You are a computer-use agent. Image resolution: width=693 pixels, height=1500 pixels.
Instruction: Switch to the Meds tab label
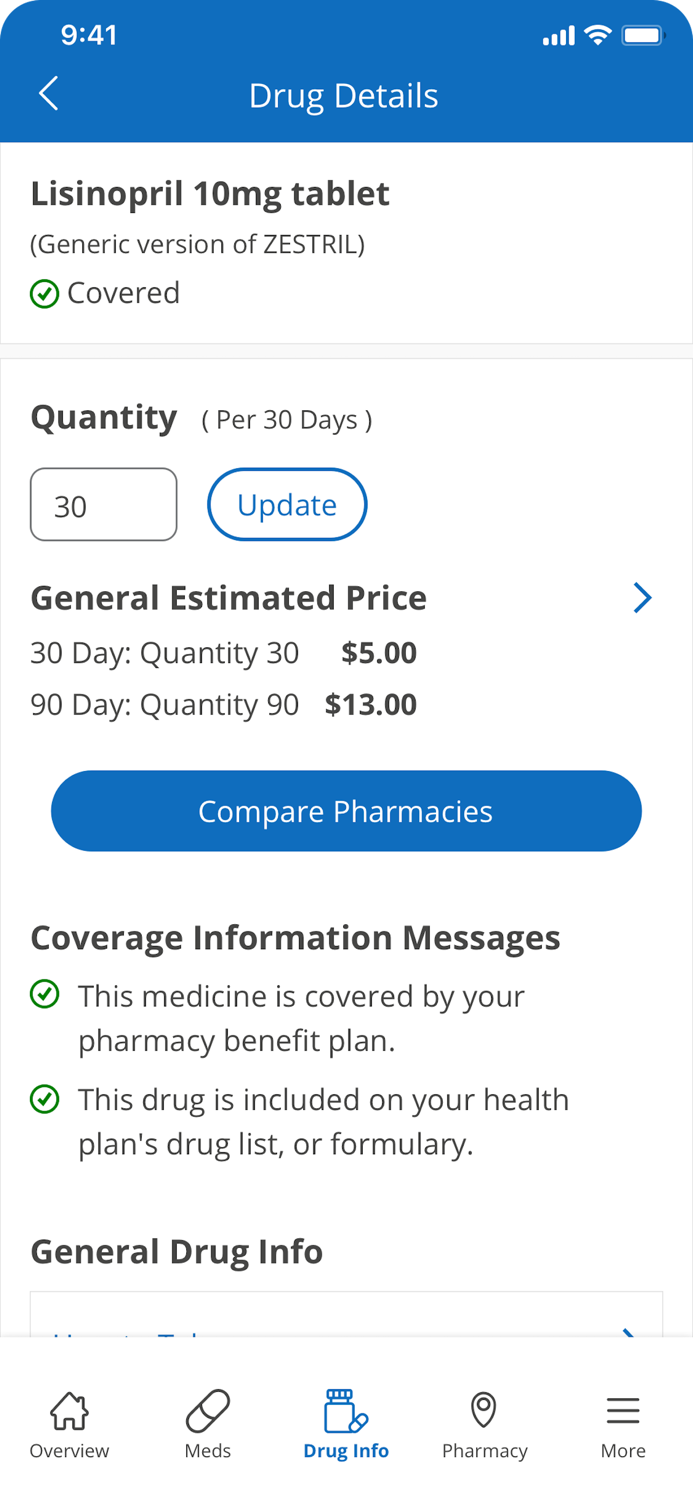208,1451
